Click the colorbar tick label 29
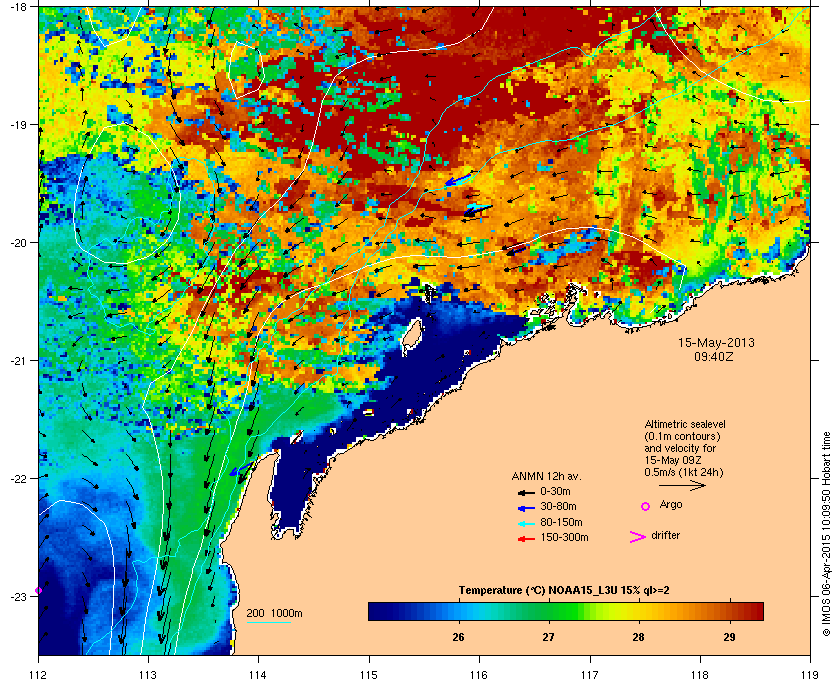840x680 pixels. (x=729, y=637)
